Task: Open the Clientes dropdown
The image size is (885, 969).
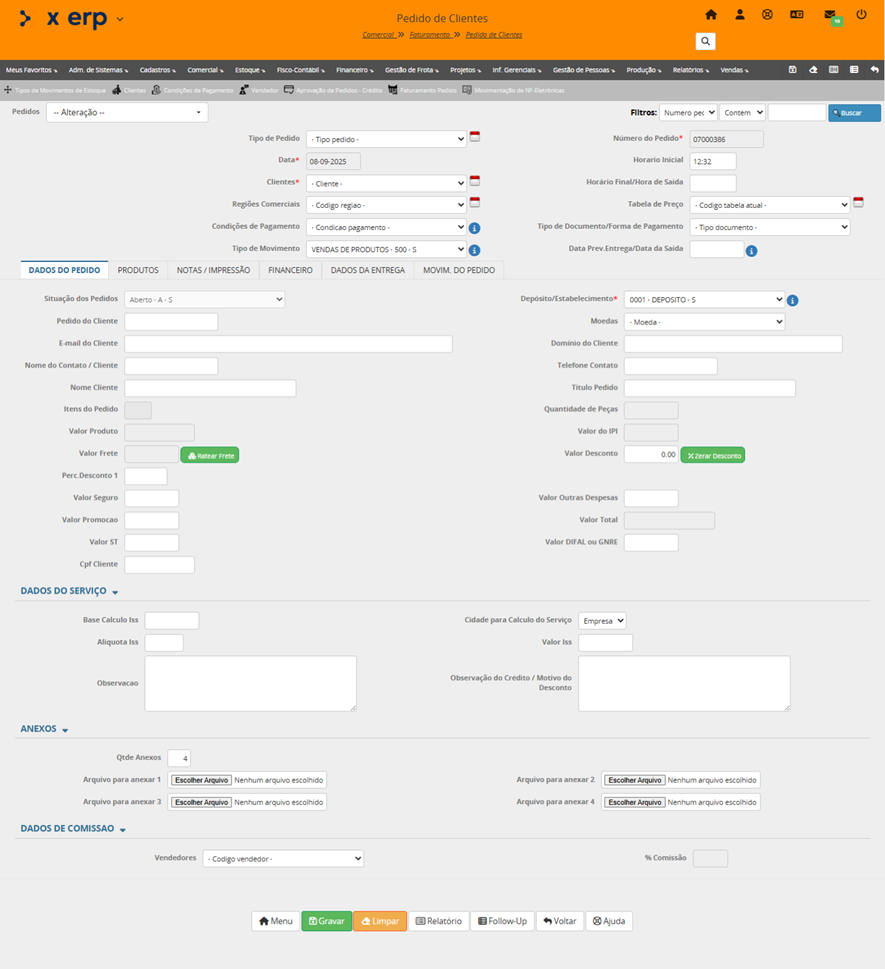Action: 386,184
